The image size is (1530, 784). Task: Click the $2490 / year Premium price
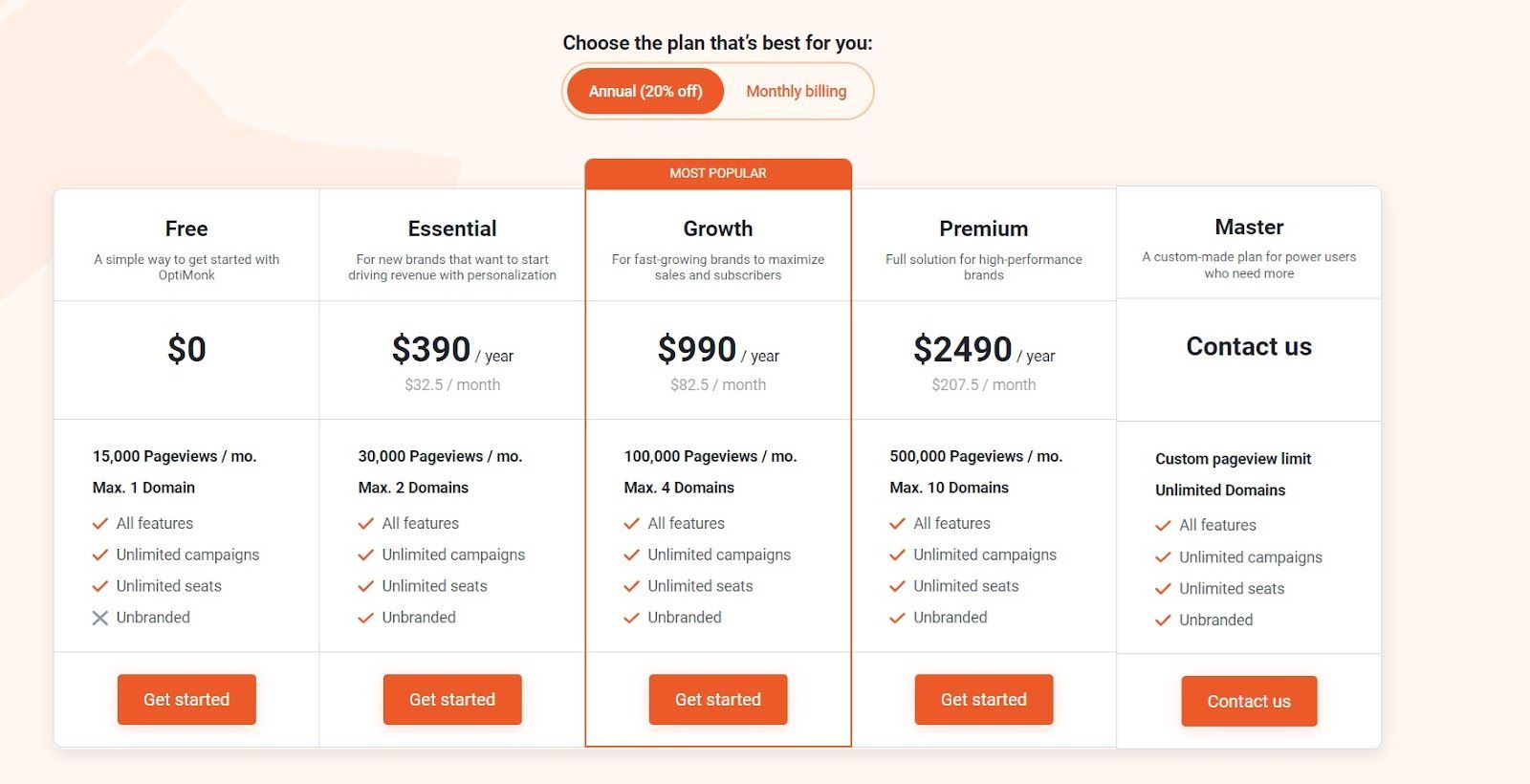coord(983,350)
